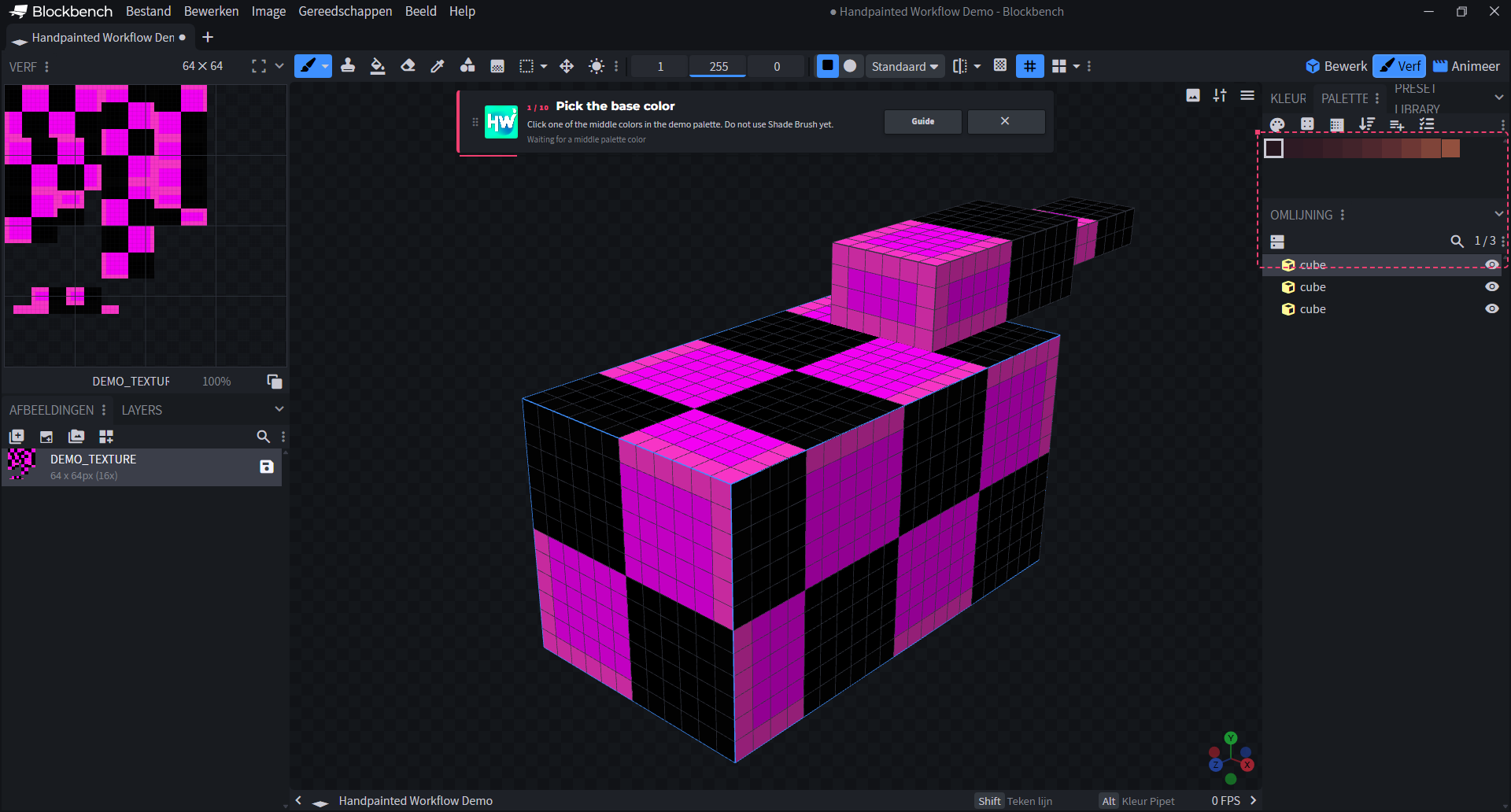Image resolution: width=1511 pixels, height=812 pixels.
Task: Select the Stamp copy tool
Action: pyautogui.click(x=348, y=66)
